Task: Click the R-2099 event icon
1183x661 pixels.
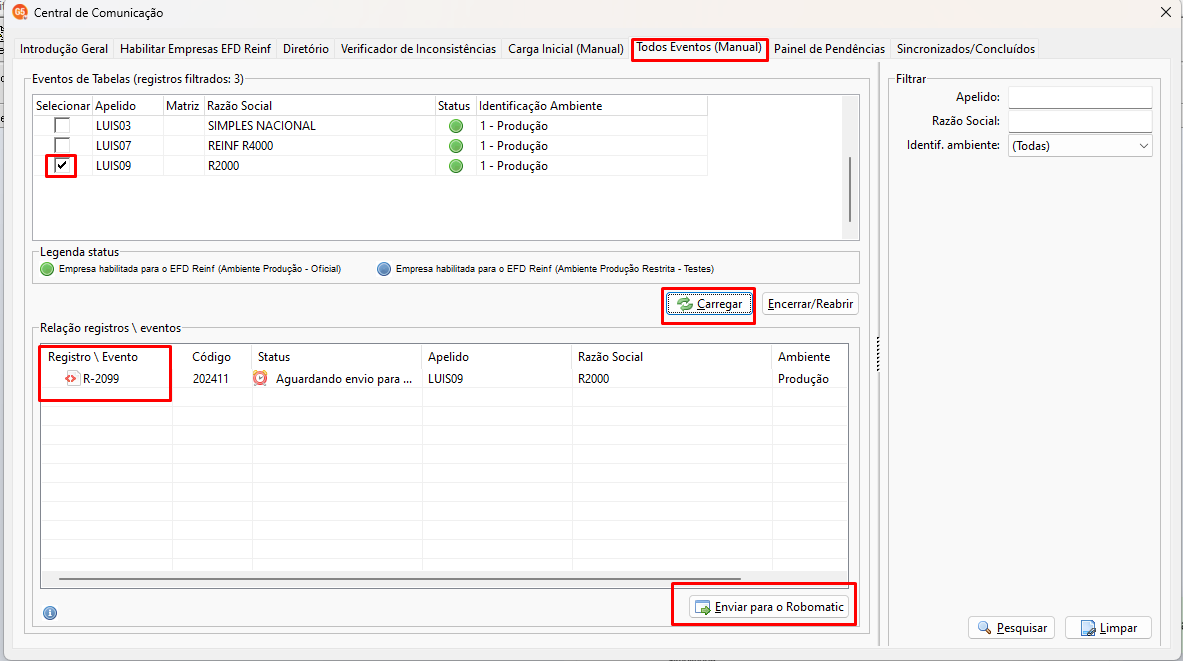Action: [x=72, y=378]
